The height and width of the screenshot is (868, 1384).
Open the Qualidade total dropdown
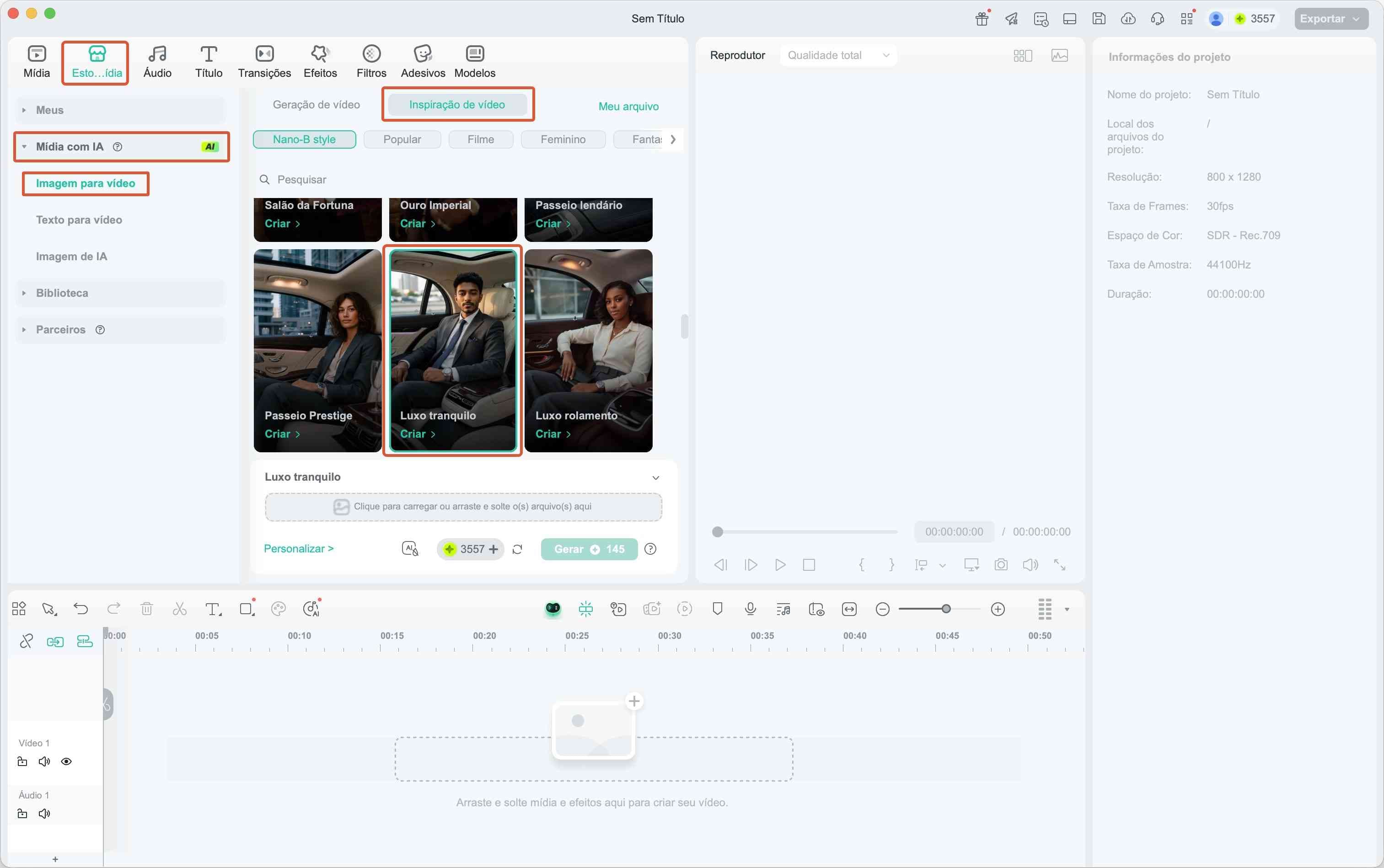(837, 54)
